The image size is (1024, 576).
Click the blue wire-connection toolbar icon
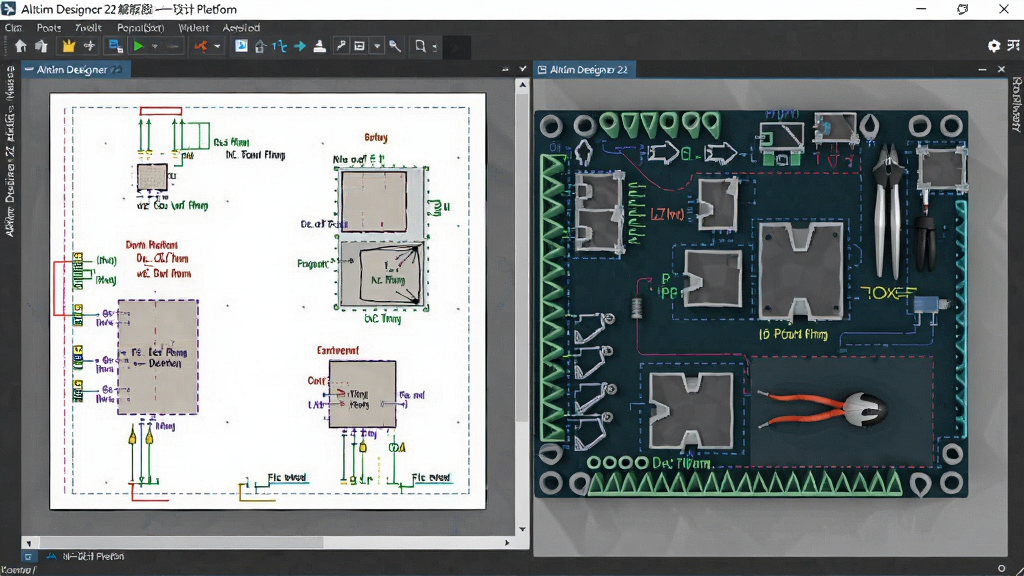click(x=280, y=46)
